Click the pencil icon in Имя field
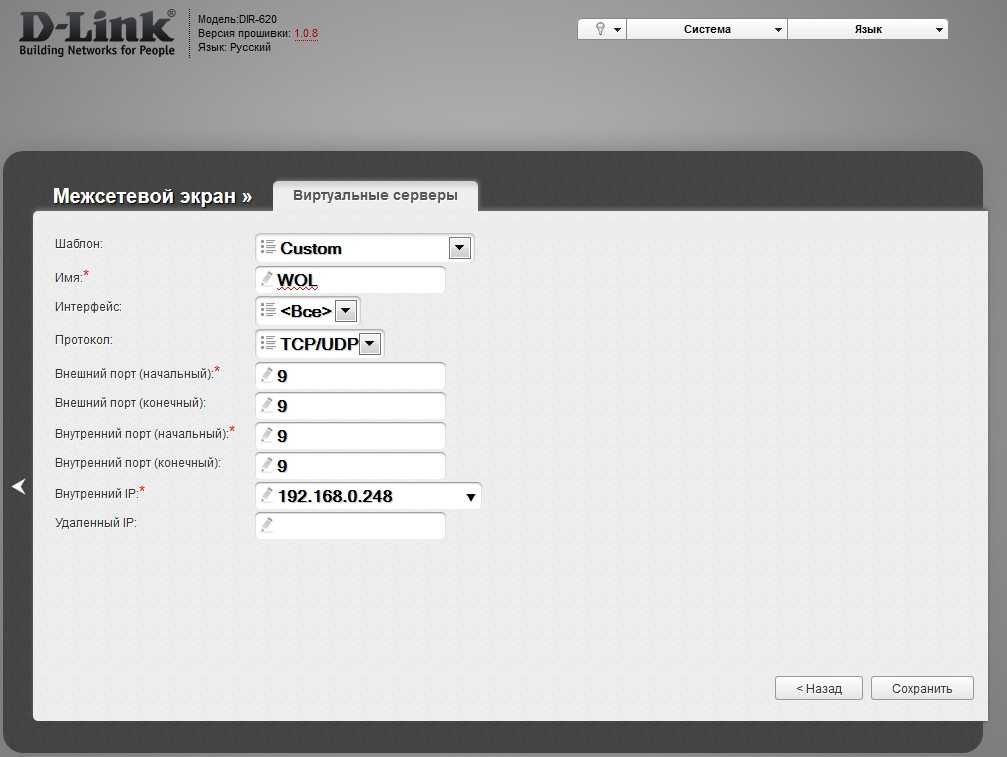The height and width of the screenshot is (757, 1007). (267, 279)
